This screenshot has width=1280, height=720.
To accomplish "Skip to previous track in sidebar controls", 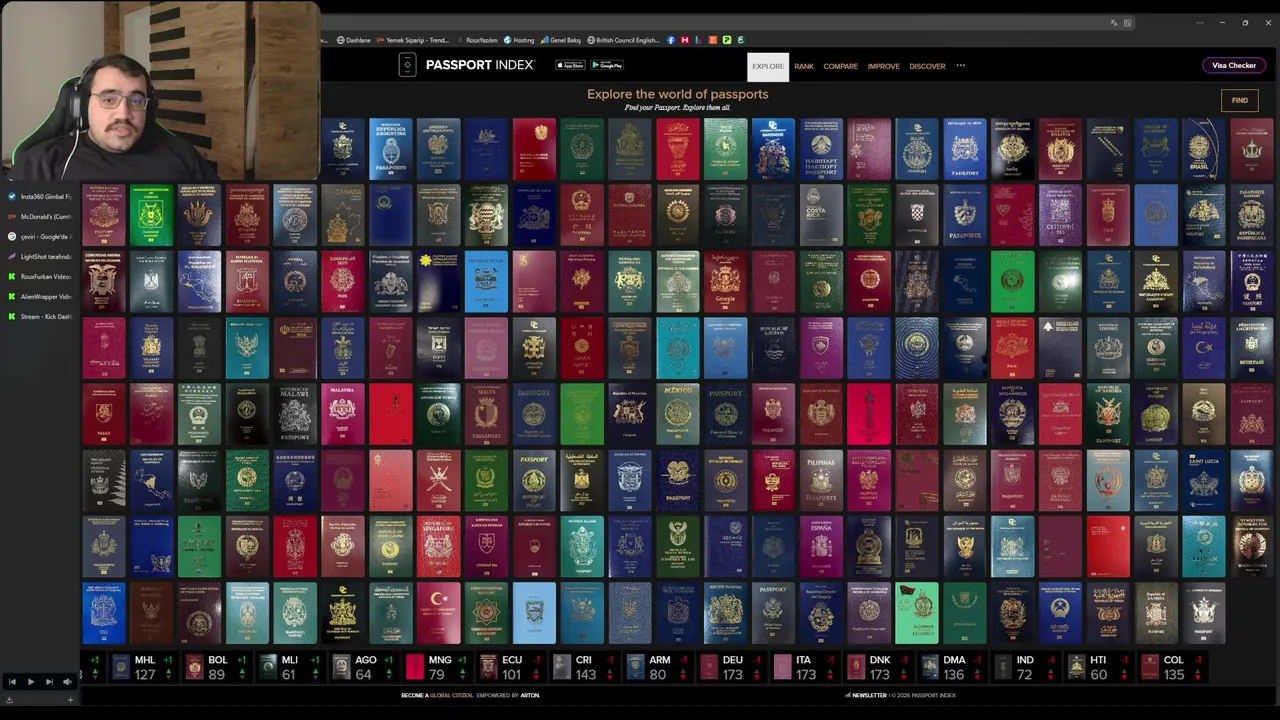I will point(12,682).
